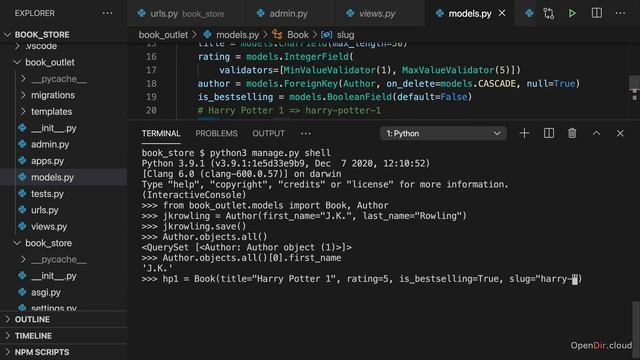Expand the migrations folder

(23, 95)
